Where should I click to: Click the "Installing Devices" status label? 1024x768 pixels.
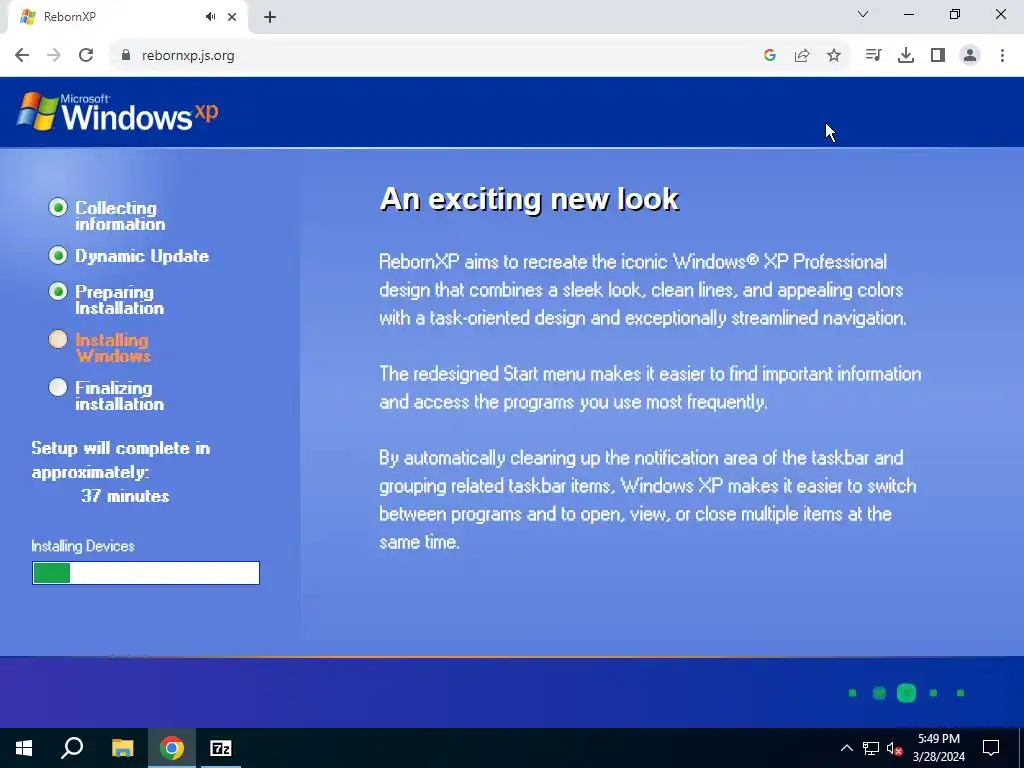click(83, 546)
